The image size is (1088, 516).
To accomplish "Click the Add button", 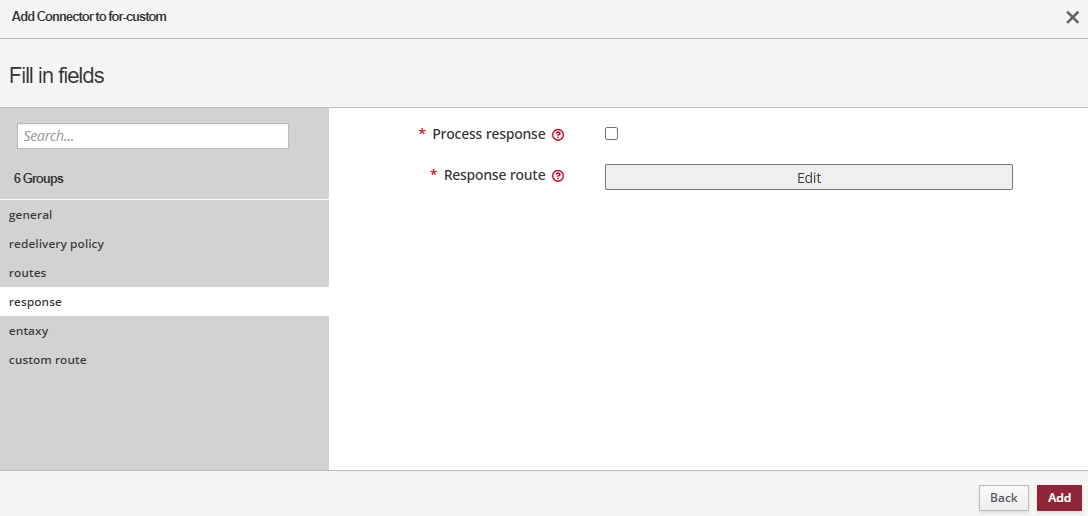I will coord(1059,498).
